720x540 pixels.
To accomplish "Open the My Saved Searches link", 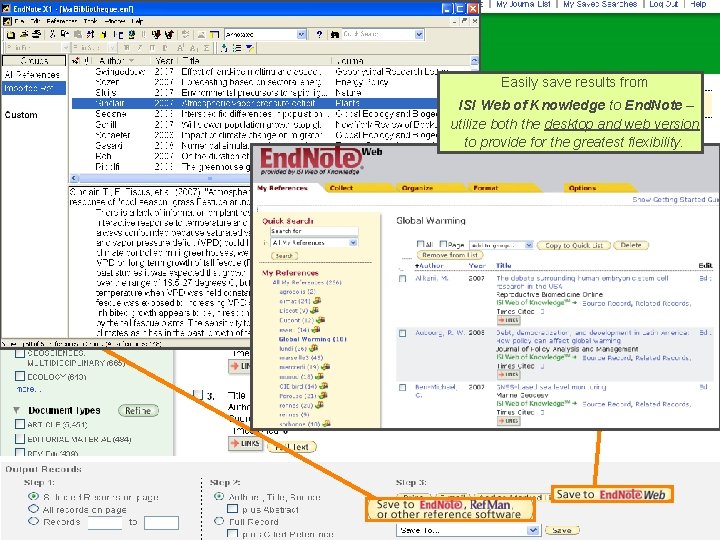I will click(600, 4).
